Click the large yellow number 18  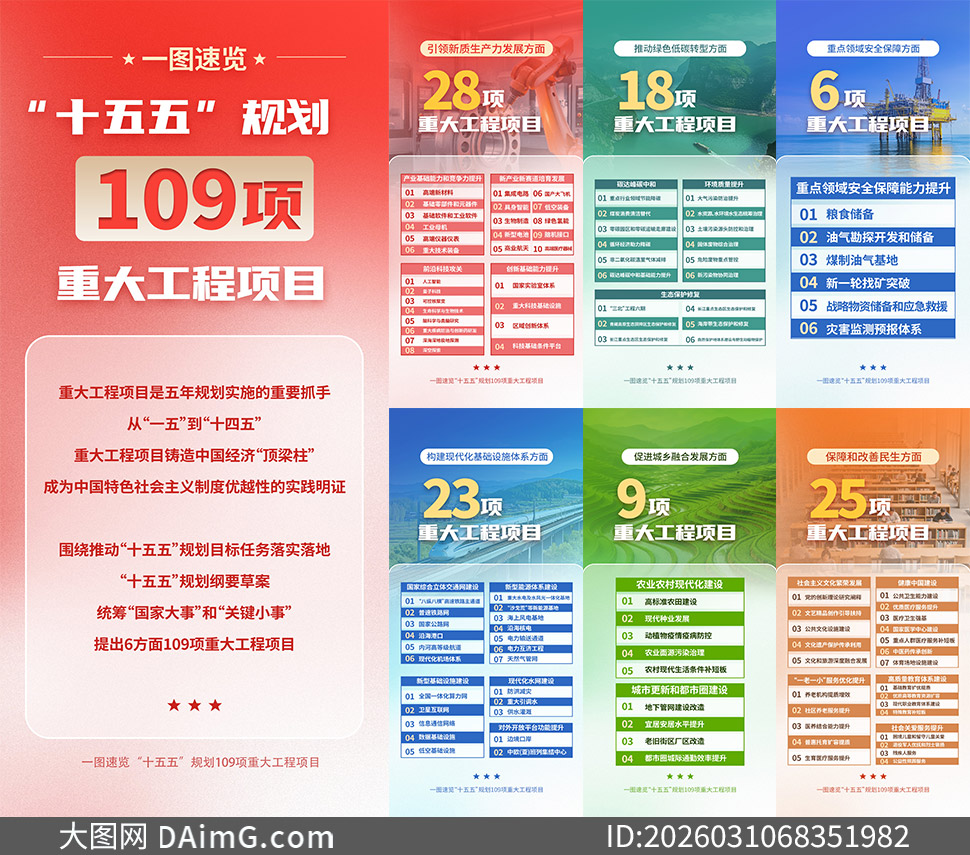pyautogui.click(x=644, y=92)
